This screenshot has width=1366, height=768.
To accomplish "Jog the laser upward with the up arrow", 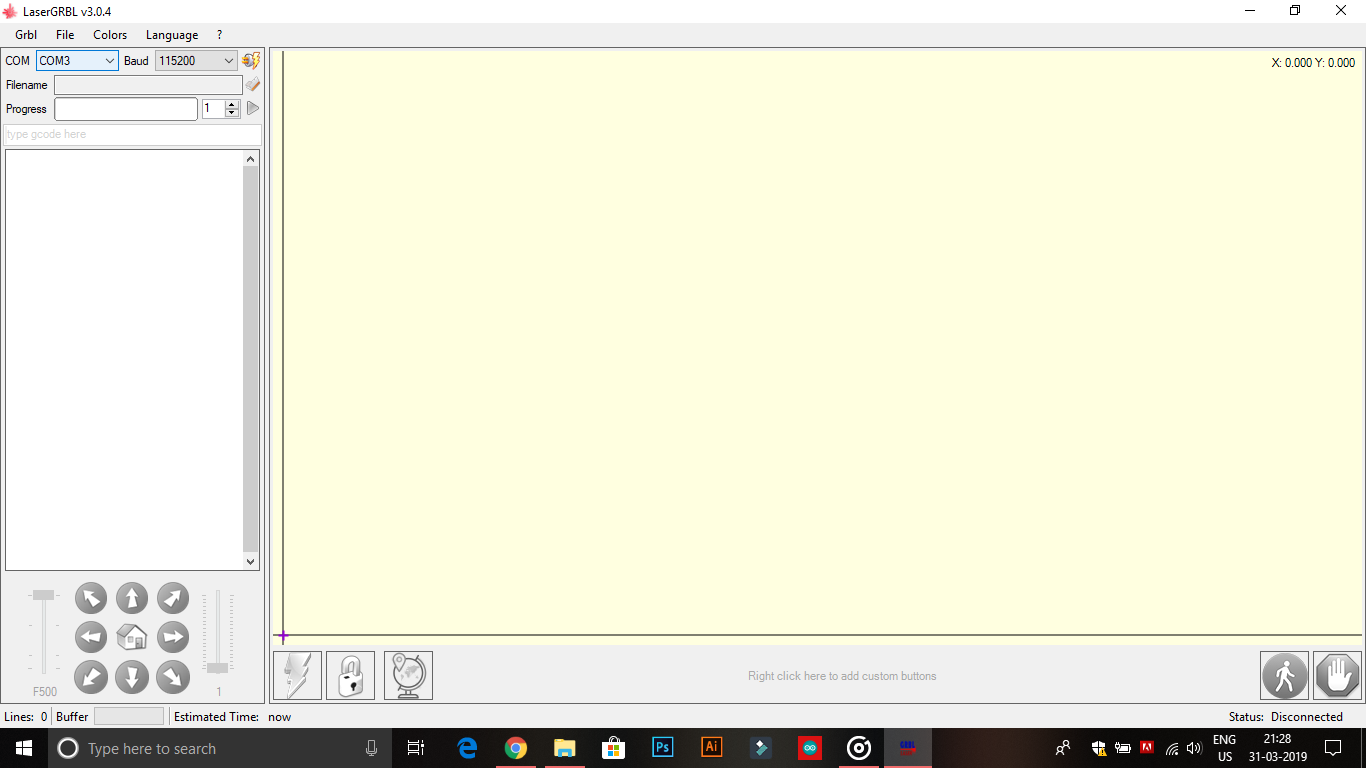I will pos(131,597).
